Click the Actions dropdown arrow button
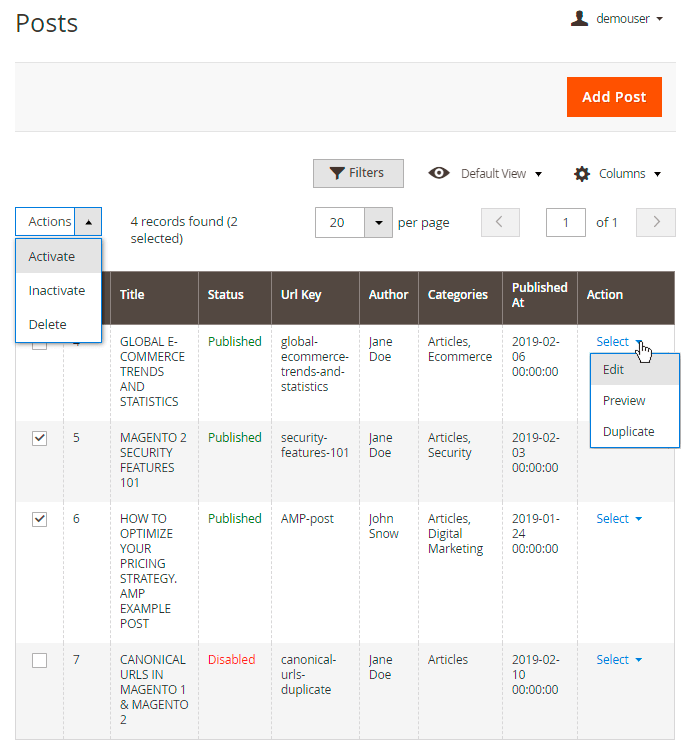The height and width of the screenshot is (752, 685). click(x=88, y=222)
